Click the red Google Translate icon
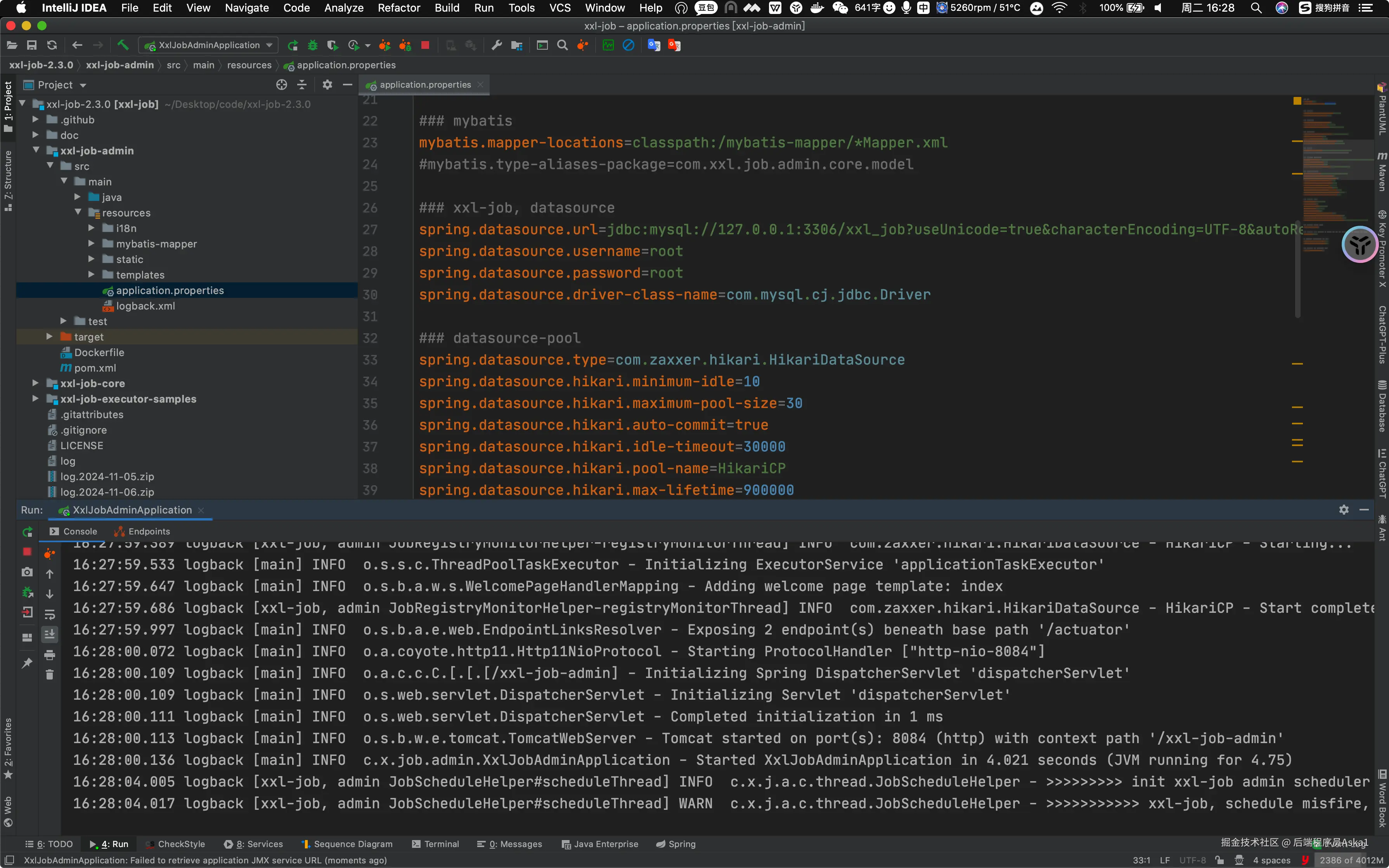The image size is (1389, 868). [x=674, y=45]
